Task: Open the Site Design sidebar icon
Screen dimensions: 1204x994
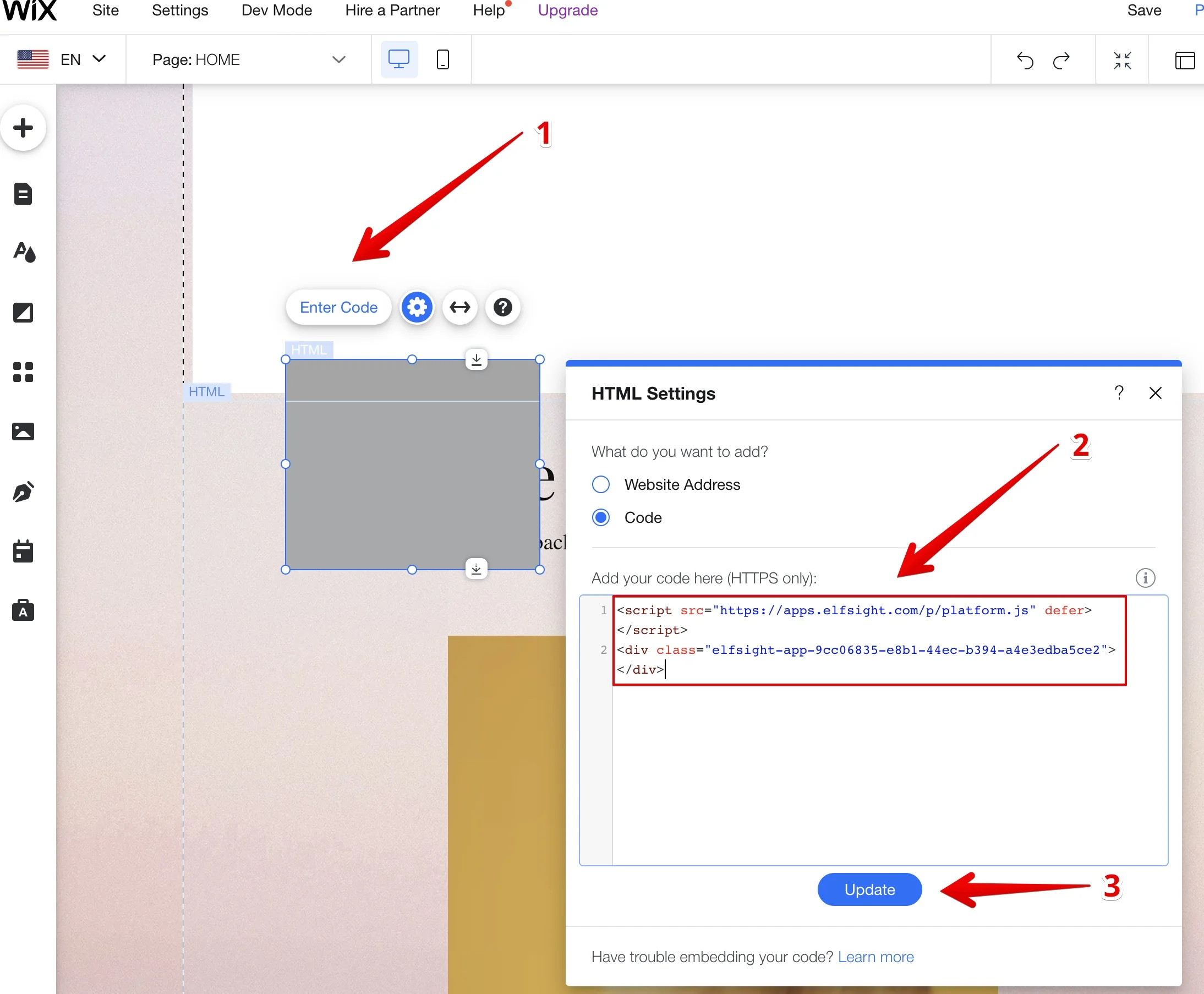Action: tap(24, 253)
